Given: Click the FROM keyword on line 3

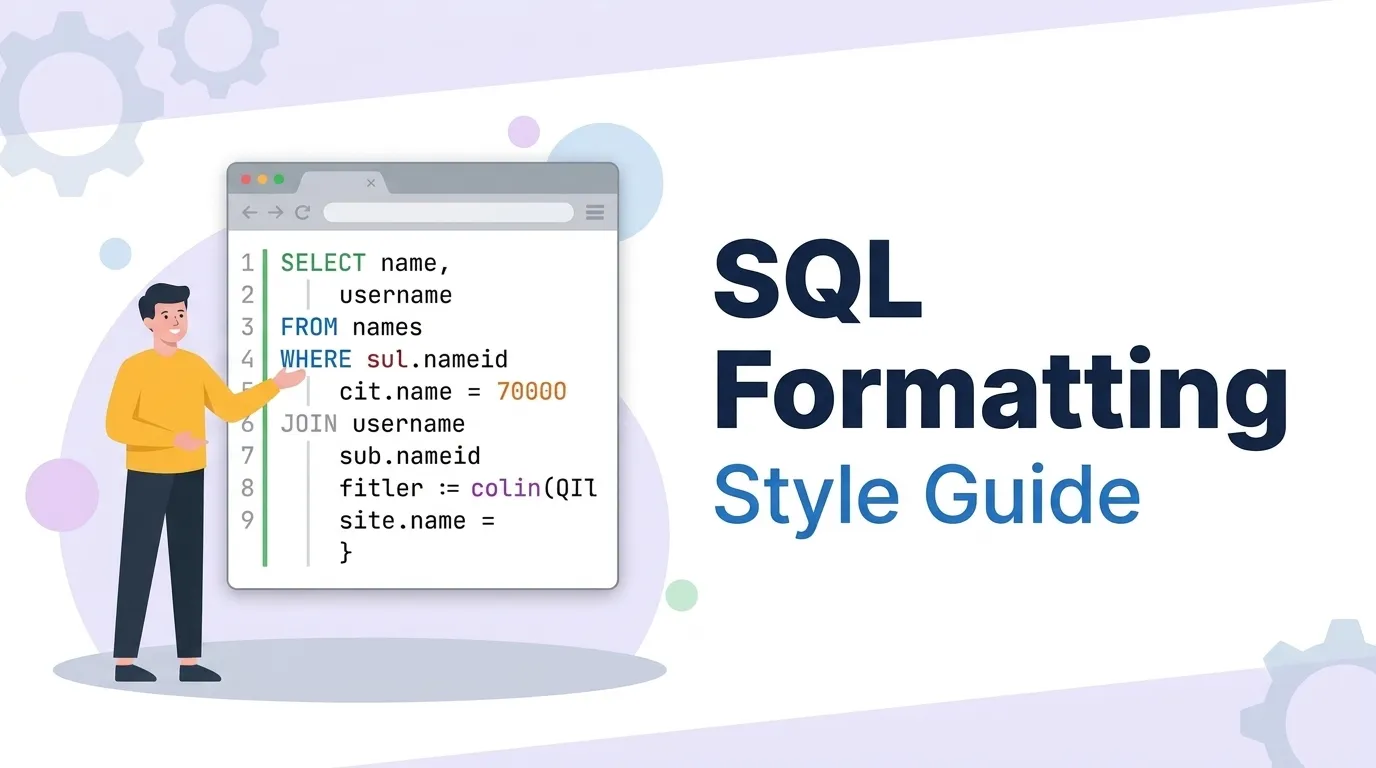Looking at the screenshot, I should click(x=309, y=327).
